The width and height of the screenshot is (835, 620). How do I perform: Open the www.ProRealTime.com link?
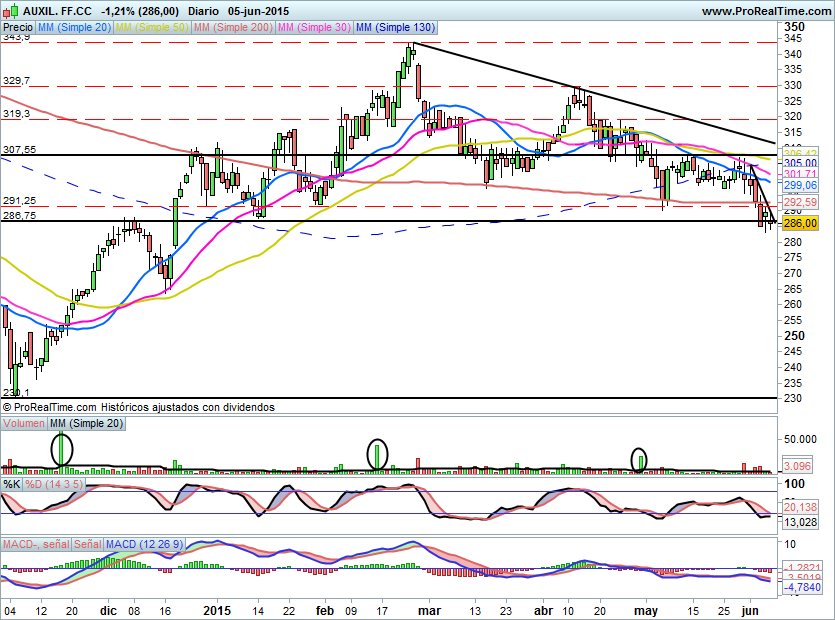point(766,11)
